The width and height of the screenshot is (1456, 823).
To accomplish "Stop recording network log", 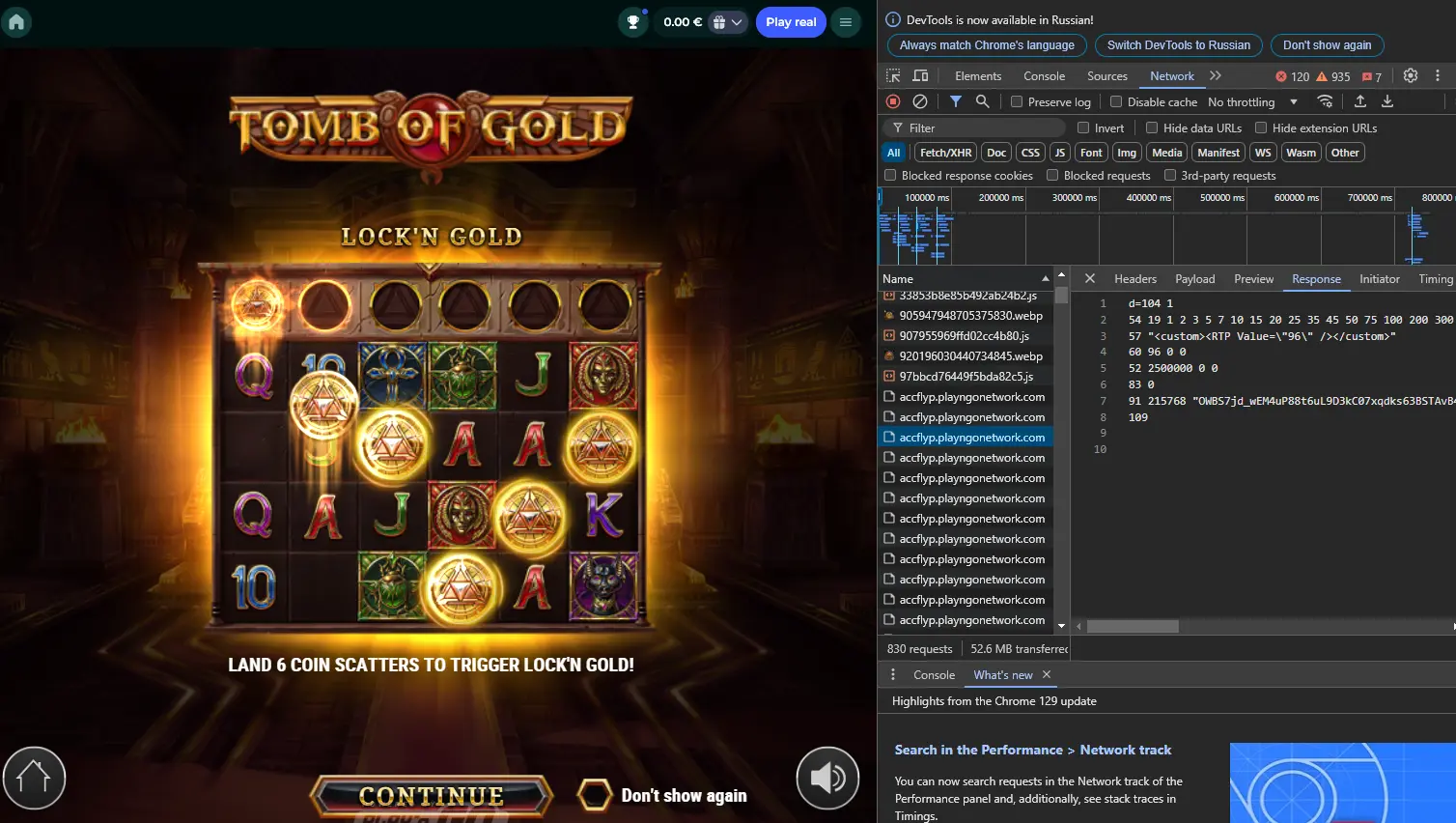I will (893, 101).
